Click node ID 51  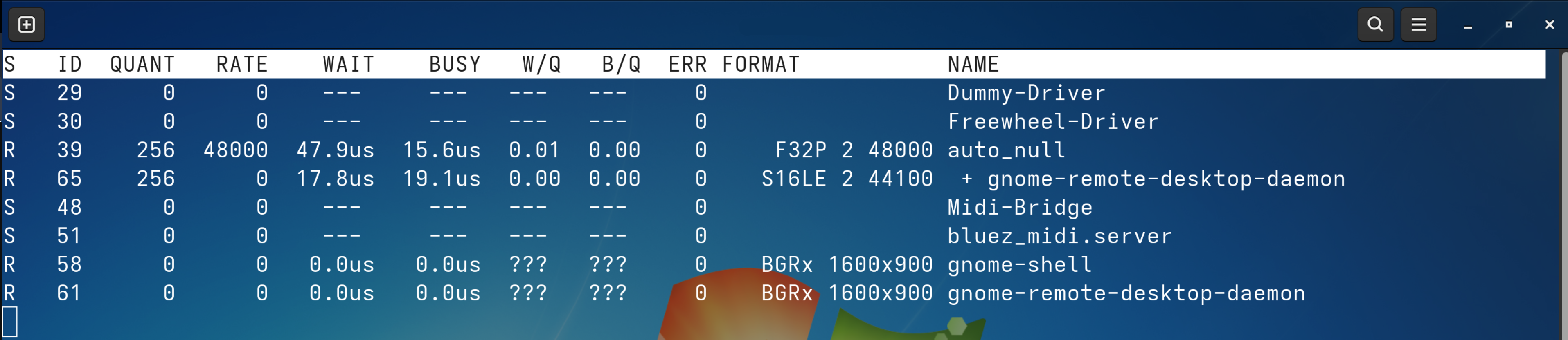(x=70, y=236)
